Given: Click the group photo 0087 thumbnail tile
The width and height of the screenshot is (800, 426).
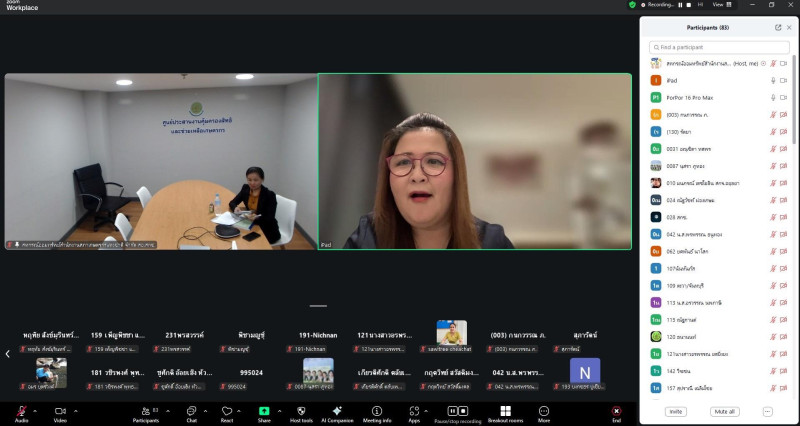Looking at the screenshot, I should coord(318,374).
